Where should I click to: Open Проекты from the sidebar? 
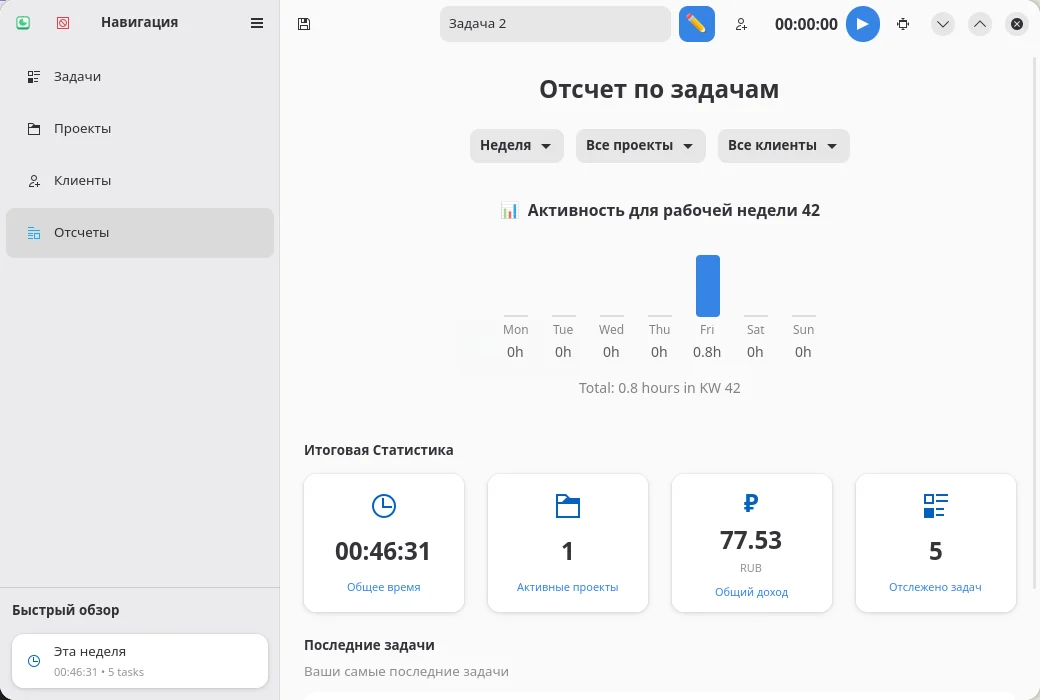click(81, 128)
